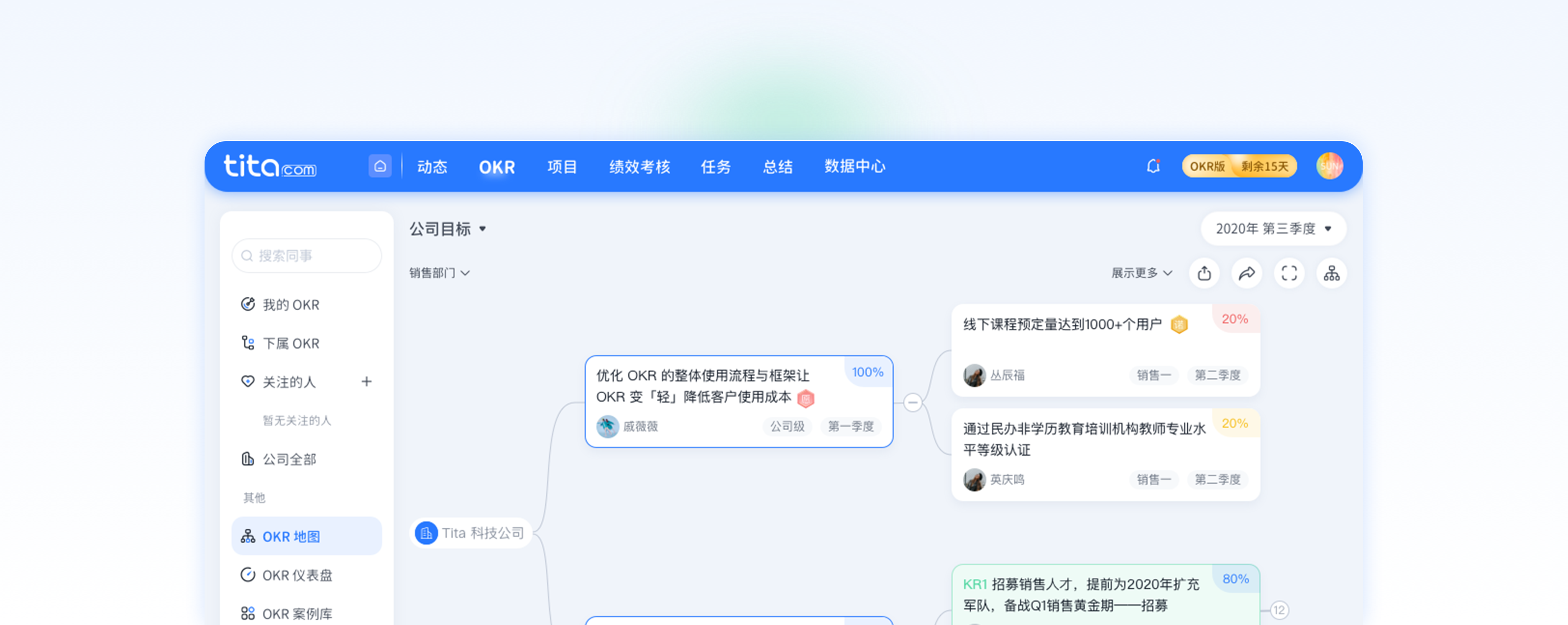Open 线下课程预定量达到1000+个用户 title
Image resolution: width=1568 pixels, height=625 pixels.
[1062, 325]
